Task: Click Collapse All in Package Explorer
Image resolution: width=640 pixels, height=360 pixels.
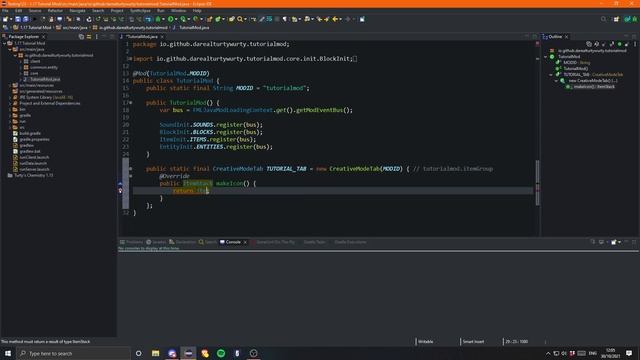Action: [81, 37]
